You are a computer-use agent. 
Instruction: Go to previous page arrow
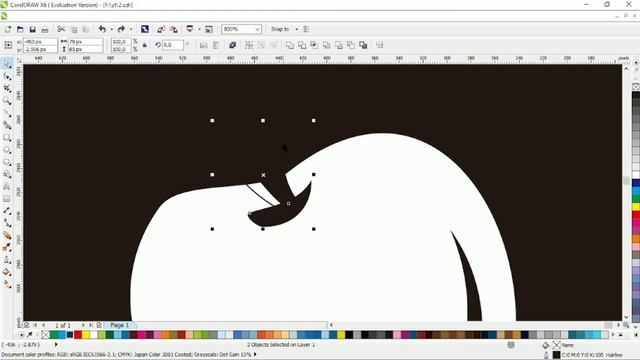pos(44,325)
